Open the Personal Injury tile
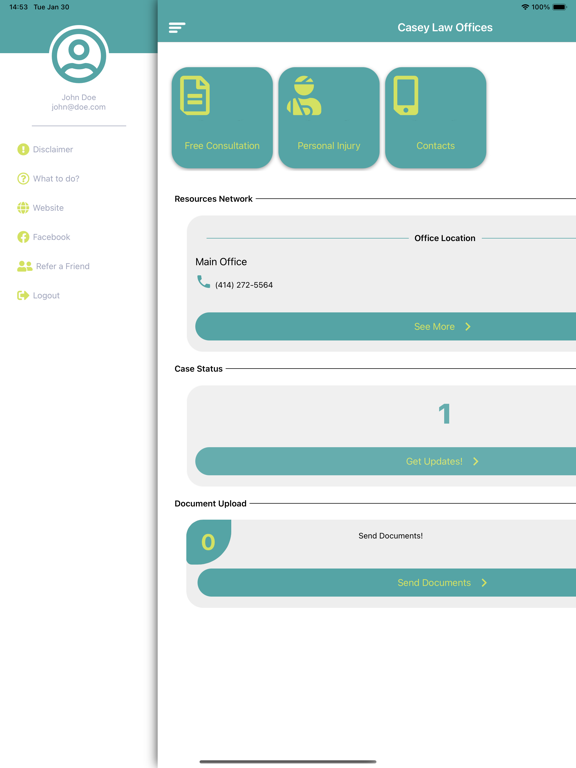The image size is (576, 768). click(x=329, y=118)
